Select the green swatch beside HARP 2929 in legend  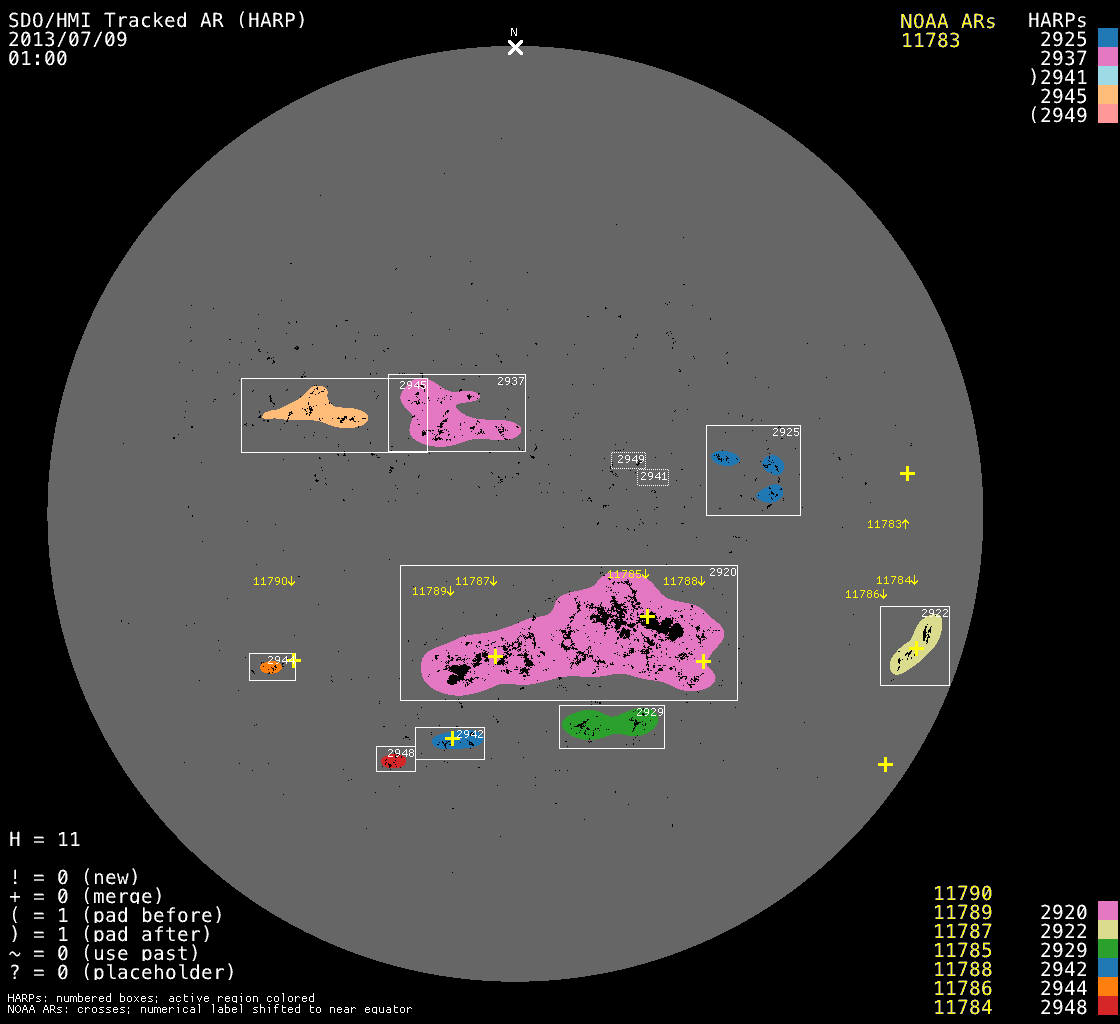tap(1107, 949)
